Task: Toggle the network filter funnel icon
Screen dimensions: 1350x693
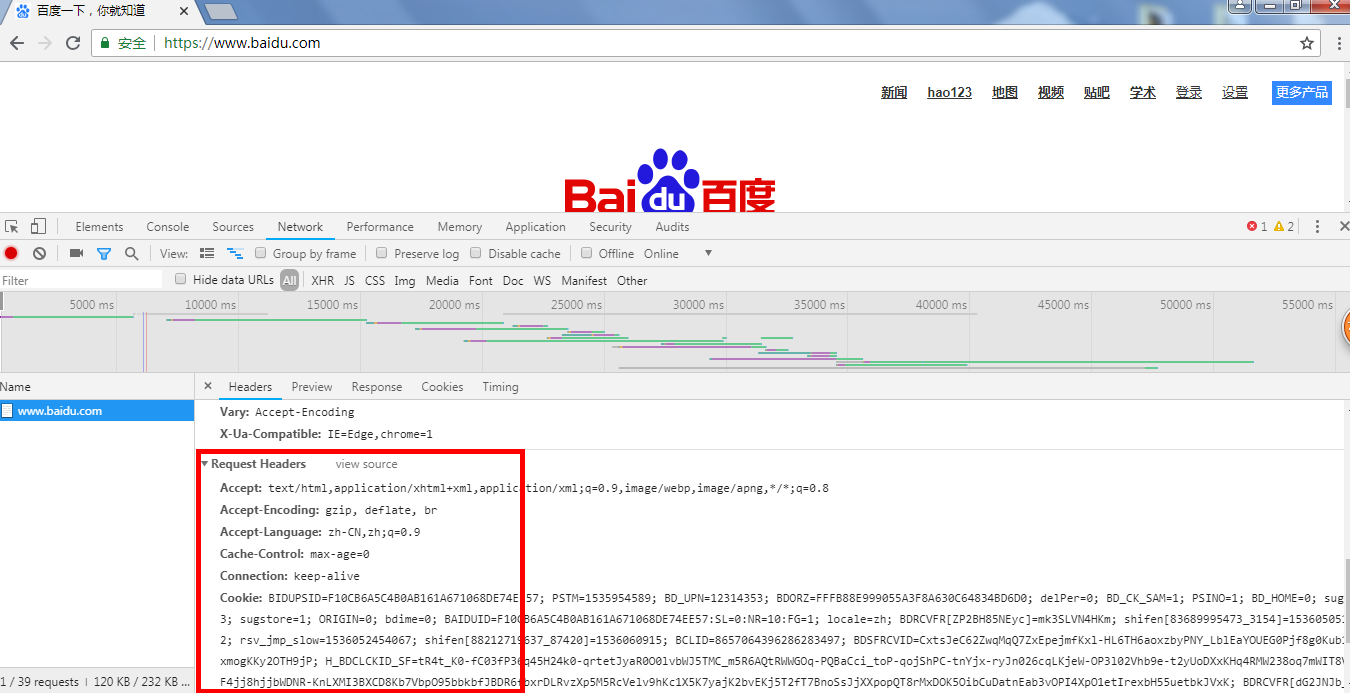Action: pos(103,254)
